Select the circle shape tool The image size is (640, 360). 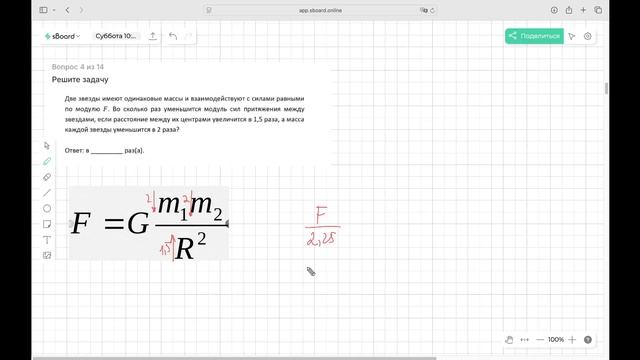tap(47, 209)
